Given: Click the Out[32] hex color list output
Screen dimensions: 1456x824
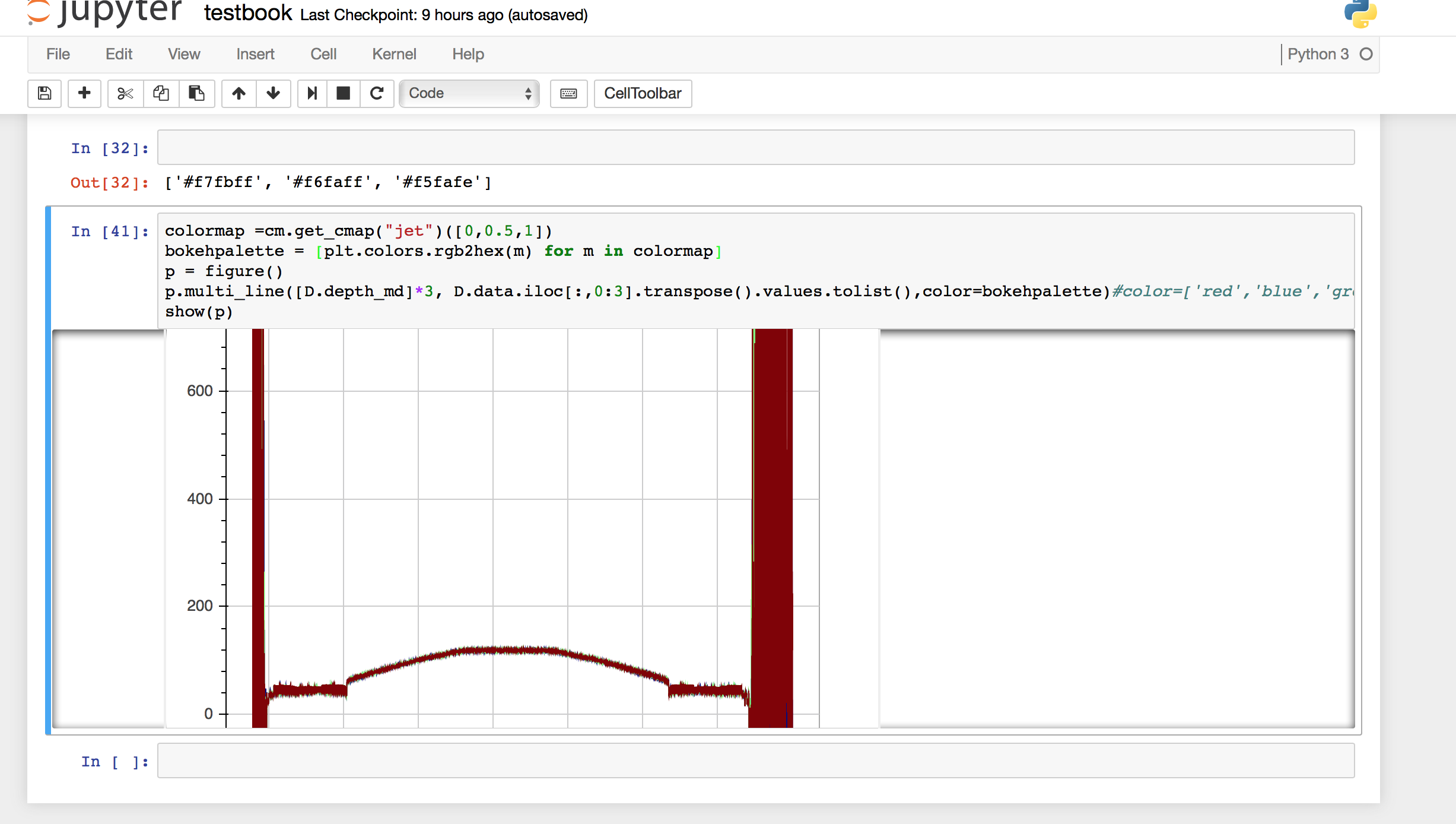Looking at the screenshot, I should pos(328,182).
